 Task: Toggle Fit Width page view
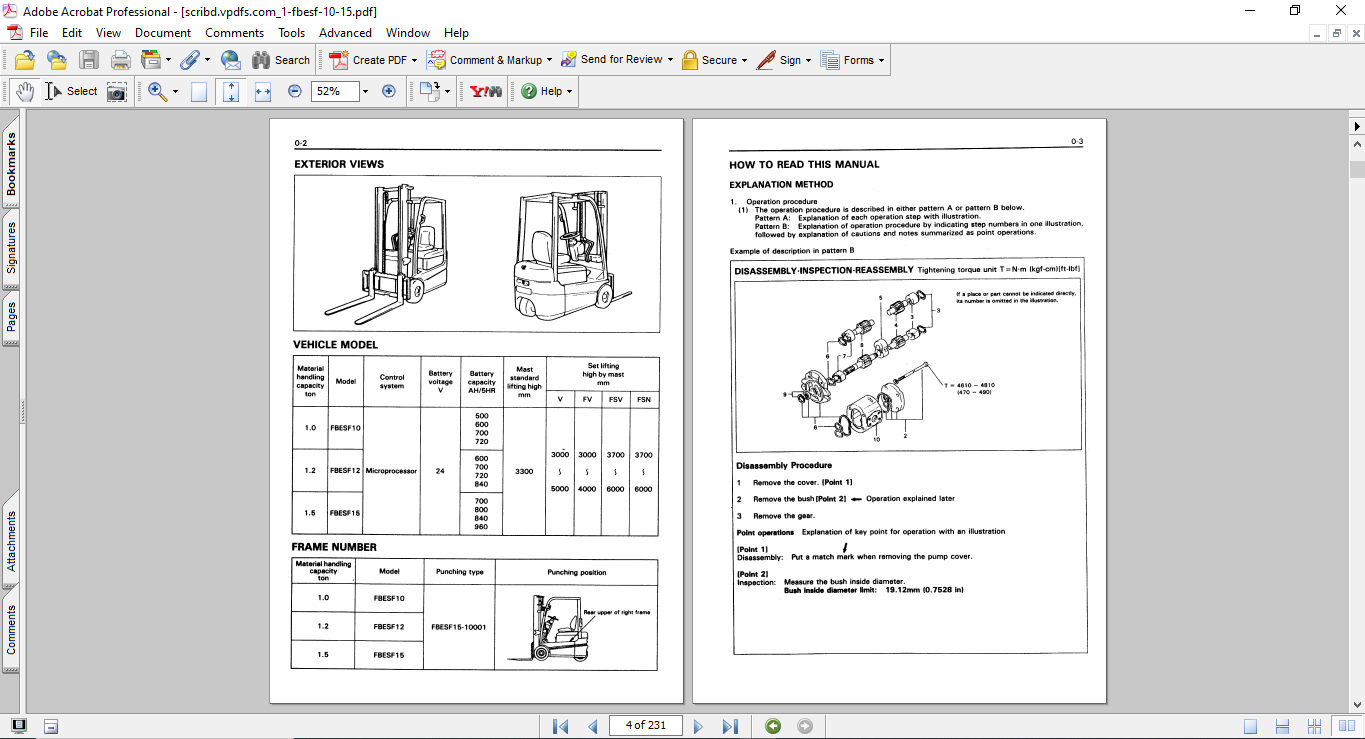pos(263,91)
